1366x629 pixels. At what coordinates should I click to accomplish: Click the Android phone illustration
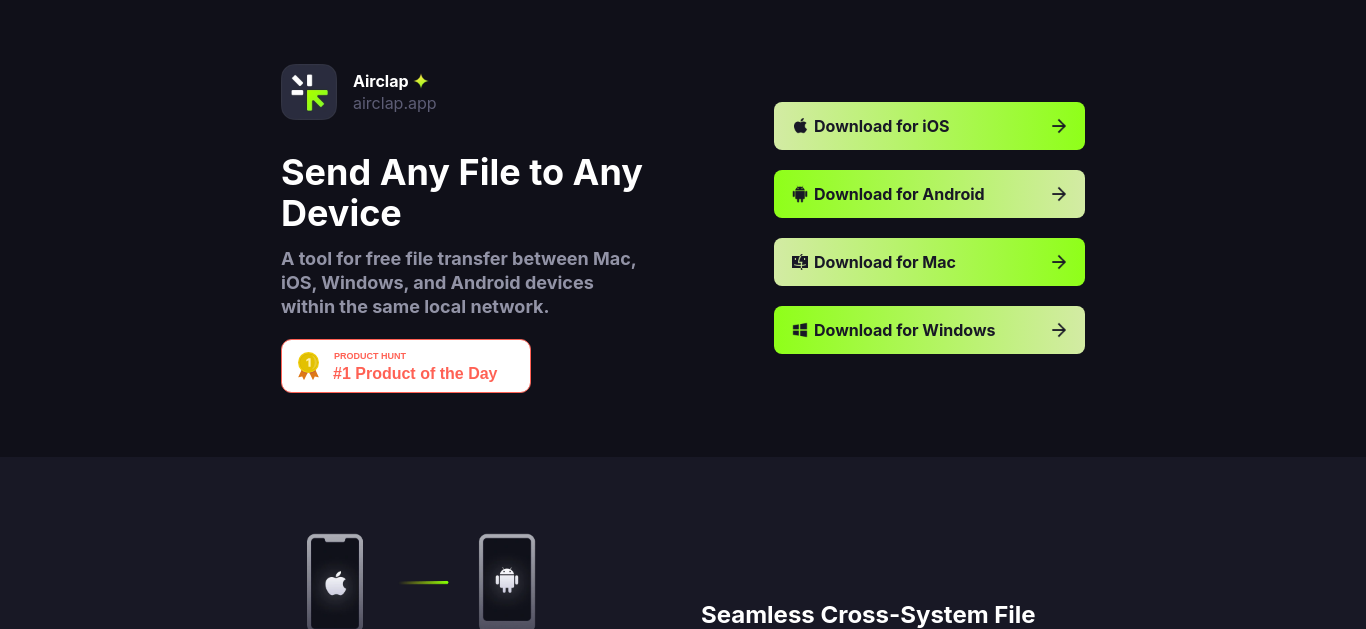(507, 581)
